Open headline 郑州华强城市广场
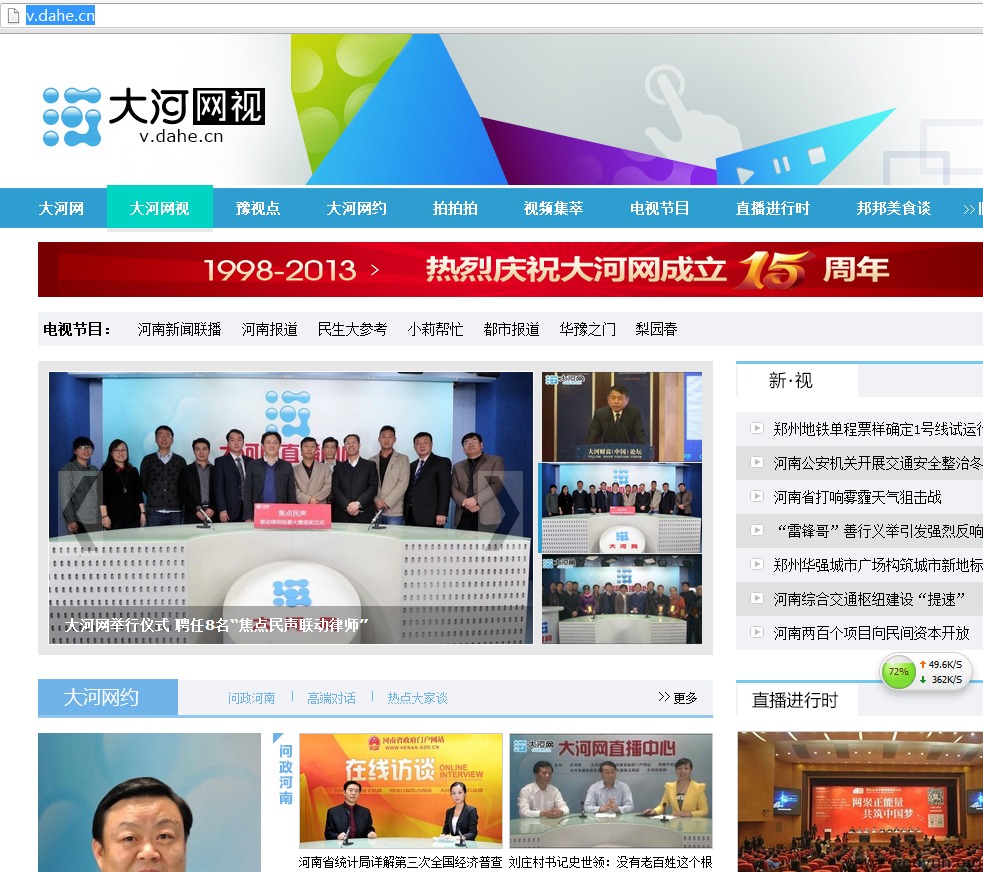 (x=878, y=565)
